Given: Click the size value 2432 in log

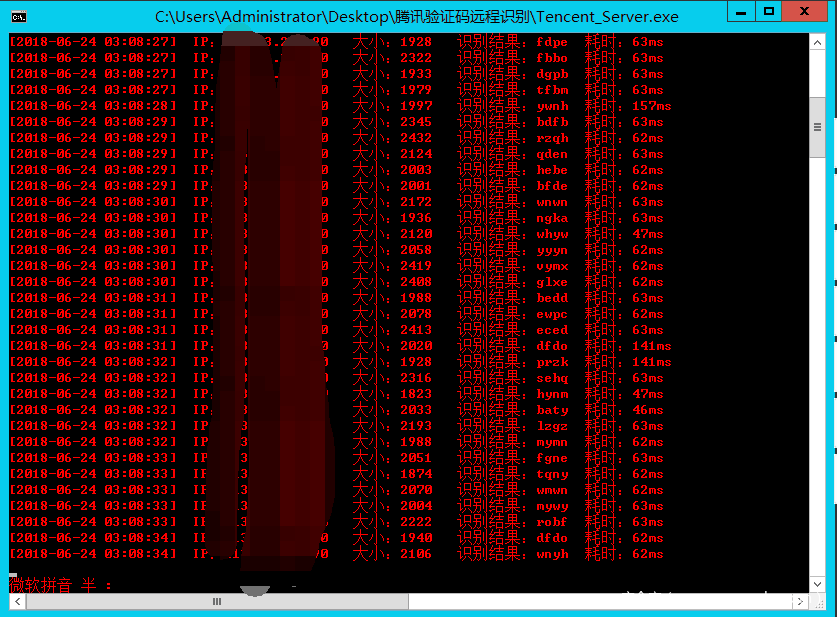Looking at the screenshot, I should tap(416, 138).
